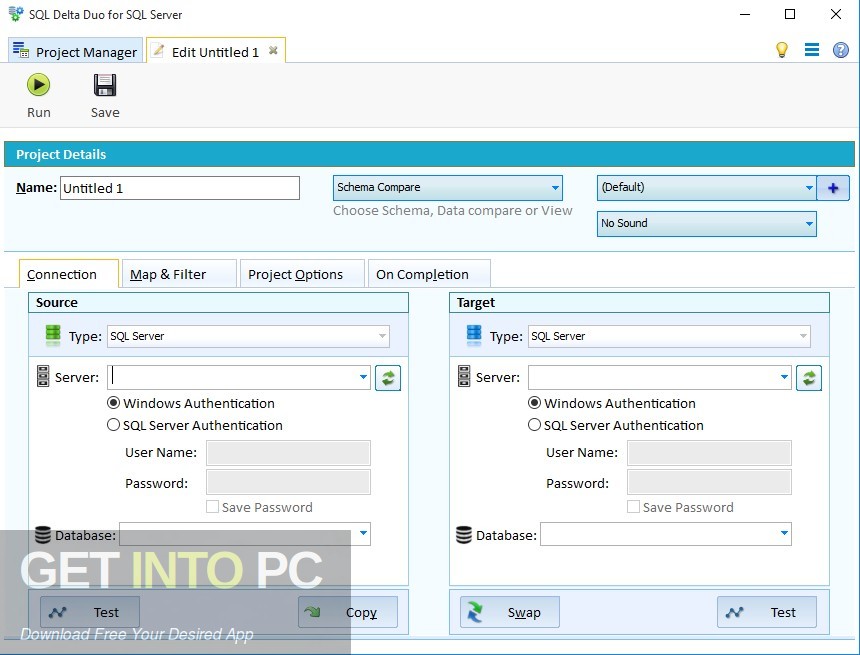Close the Edit Untitled 1 tab

(x=273, y=51)
